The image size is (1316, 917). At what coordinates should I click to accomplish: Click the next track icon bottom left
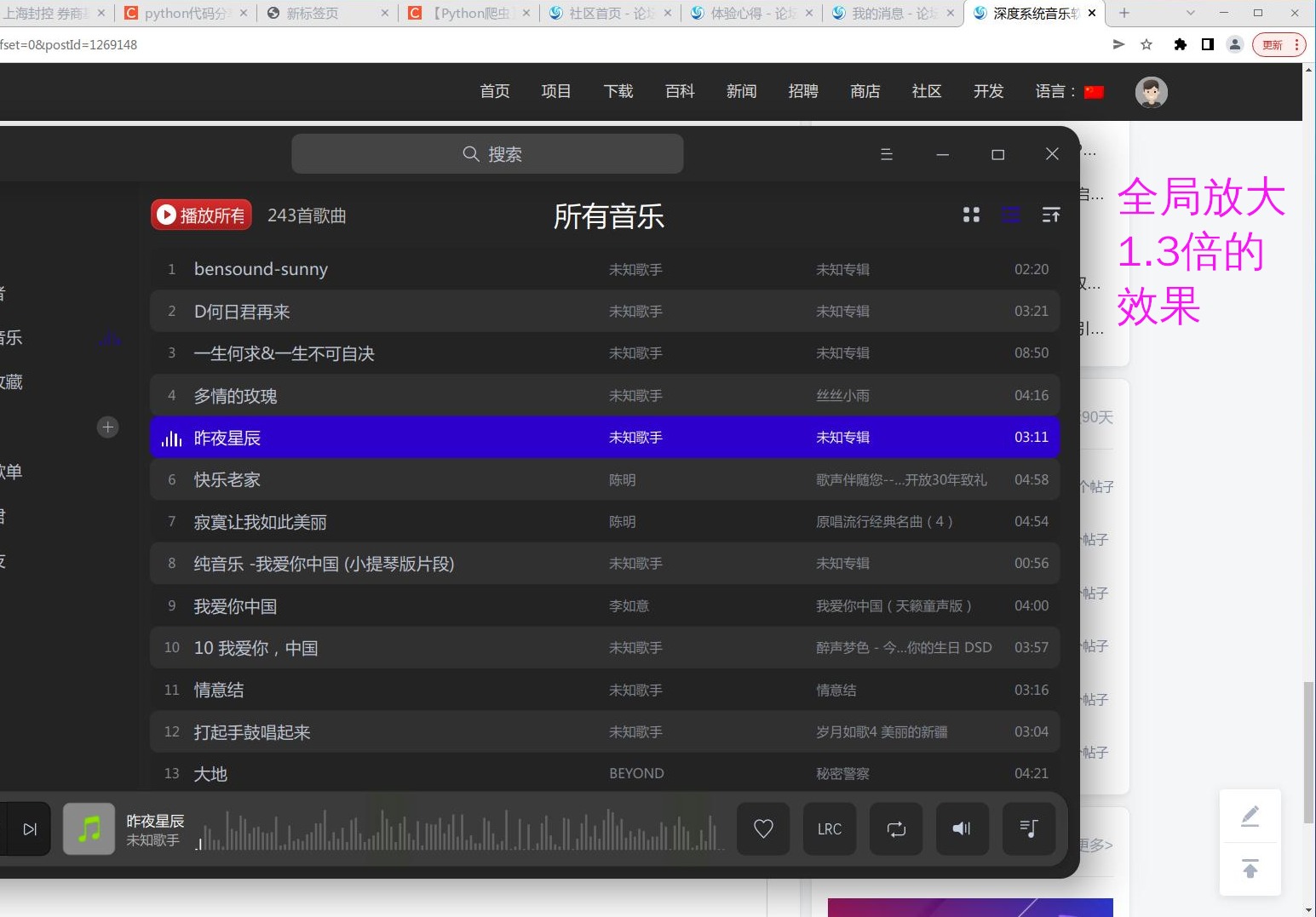click(x=28, y=828)
